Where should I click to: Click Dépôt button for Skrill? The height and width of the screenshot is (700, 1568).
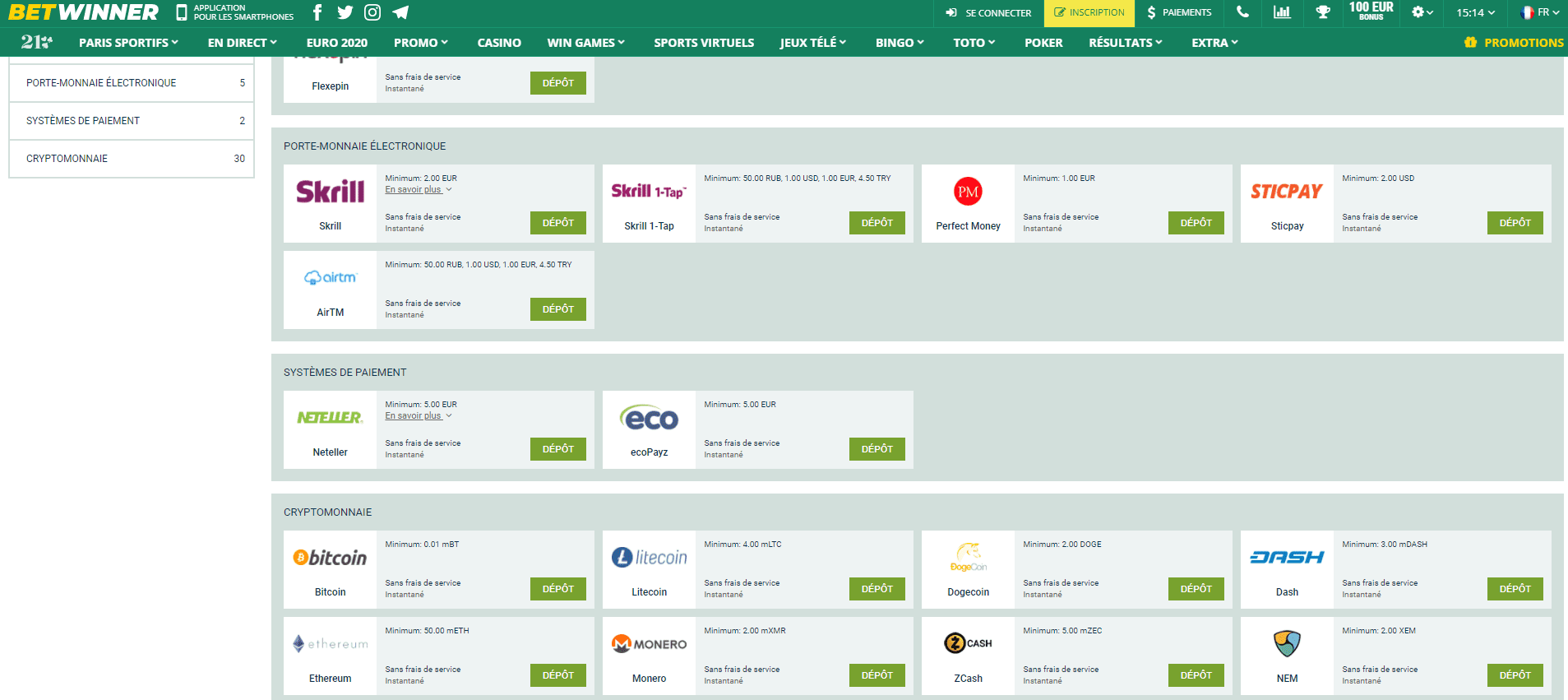click(558, 223)
